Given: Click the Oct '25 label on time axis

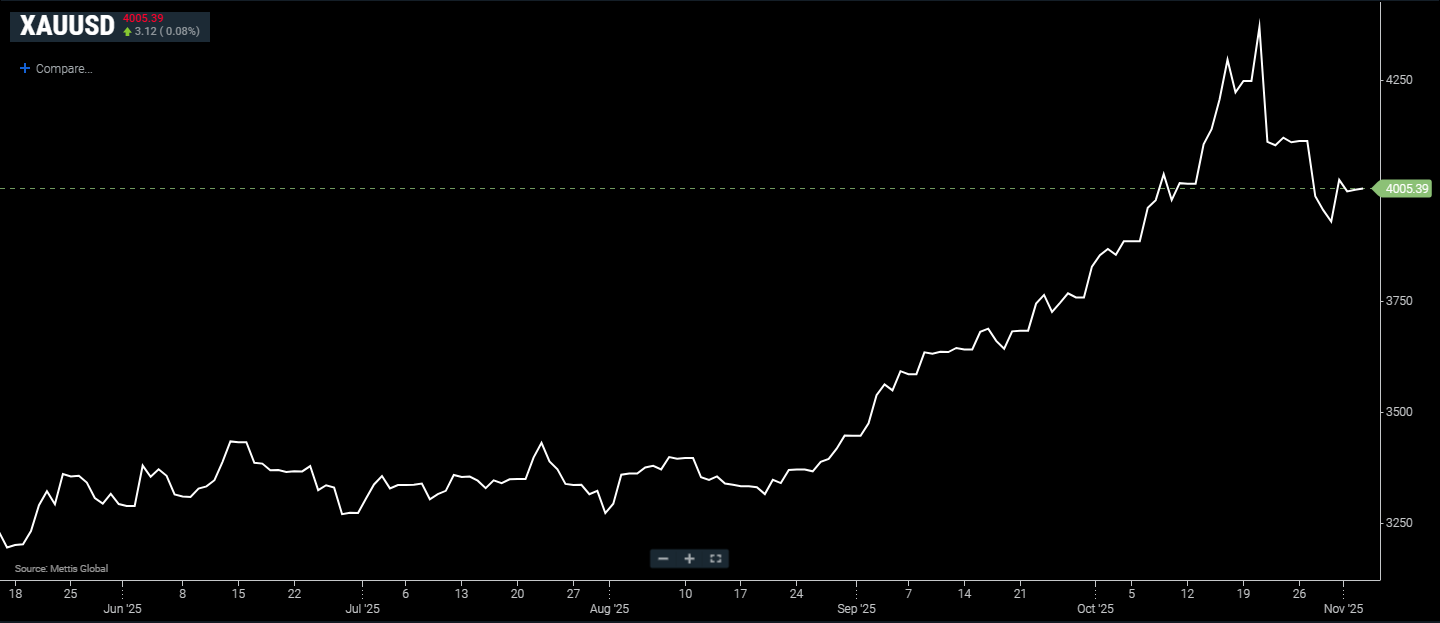Looking at the screenshot, I should (x=1095, y=608).
